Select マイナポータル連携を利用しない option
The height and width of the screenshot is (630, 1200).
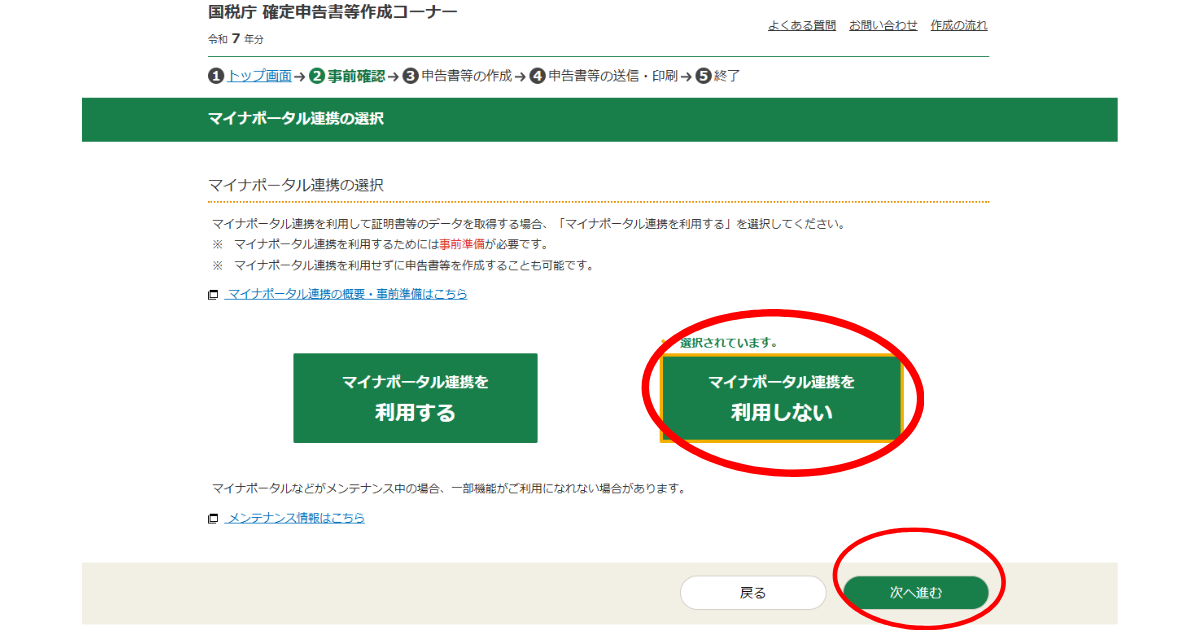781,398
